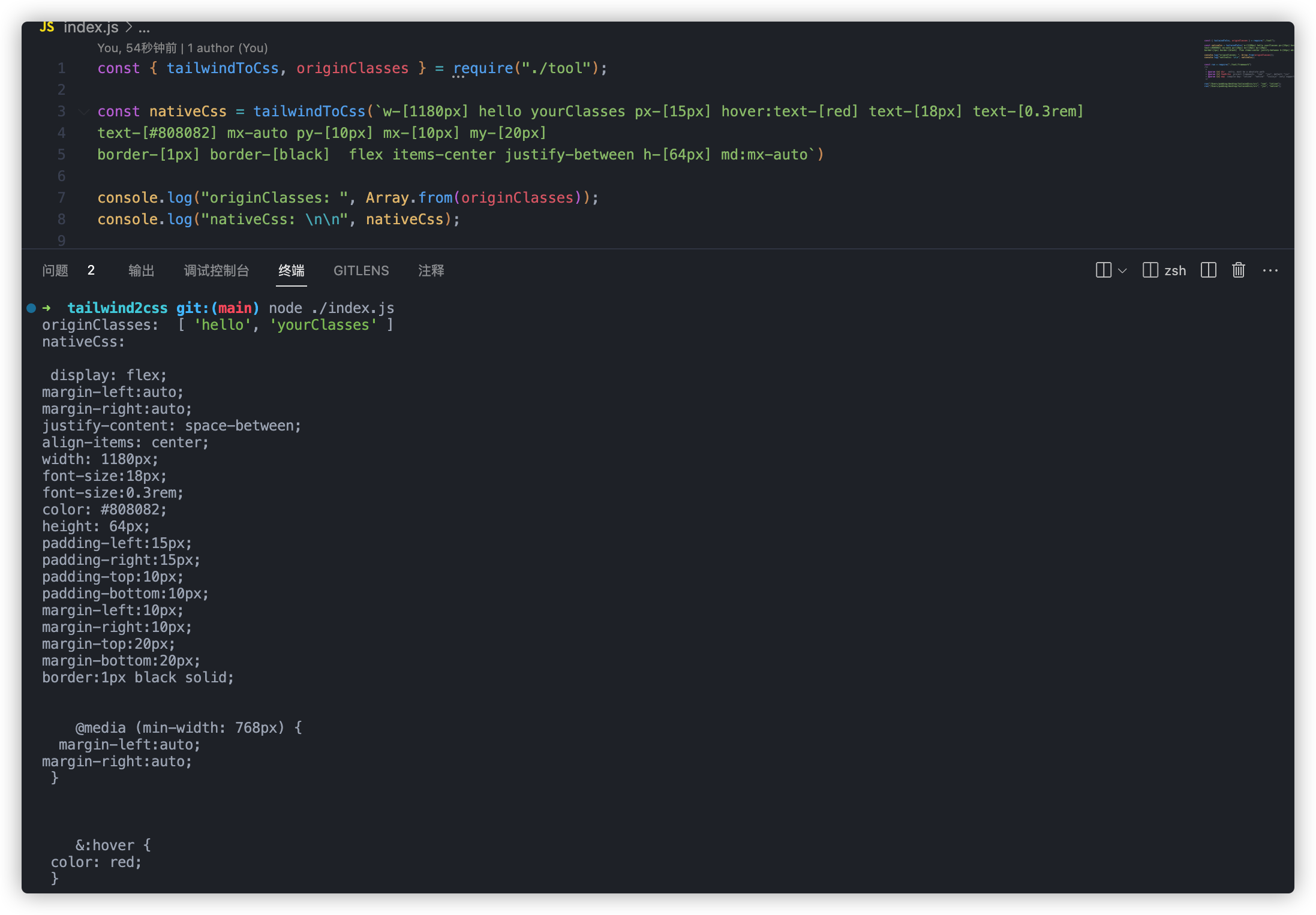Image resolution: width=1316 pixels, height=915 pixels.
Task: Open the terminal launch profile dropdown arrow
Action: pos(1122,270)
